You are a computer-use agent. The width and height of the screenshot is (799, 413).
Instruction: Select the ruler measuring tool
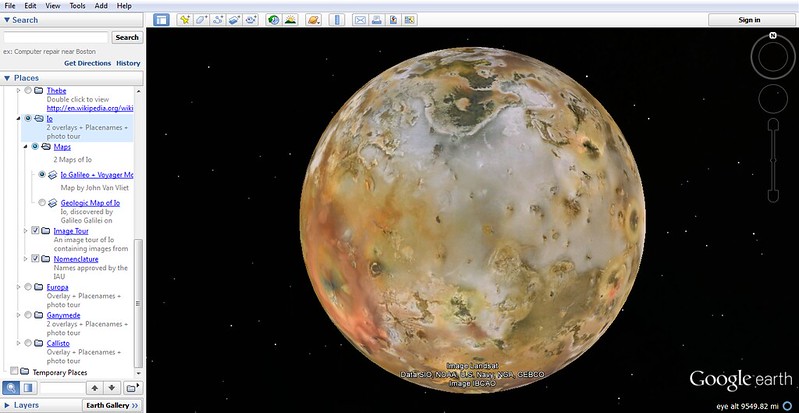pyautogui.click(x=337, y=20)
